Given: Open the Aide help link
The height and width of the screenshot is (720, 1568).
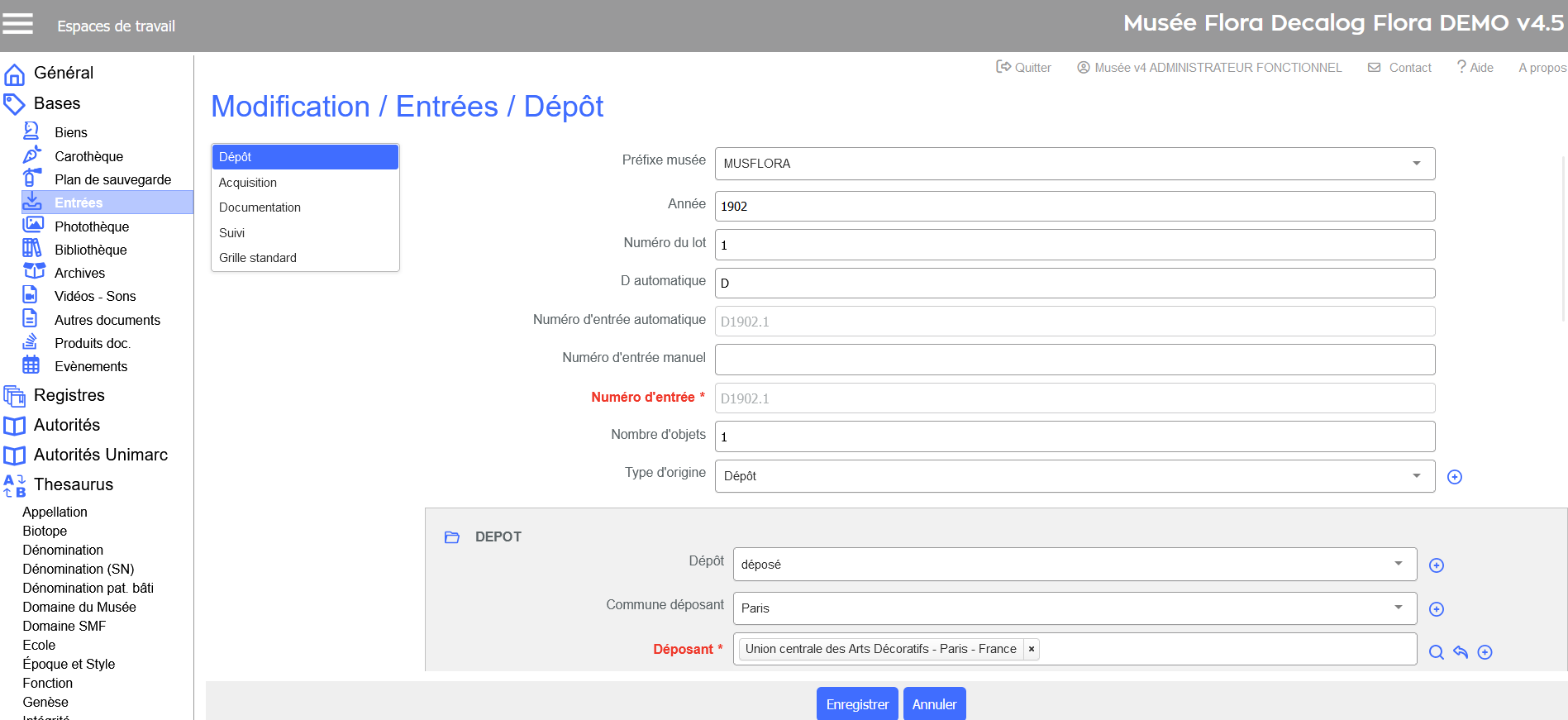Looking at the screenshot, I should (x=1475, y=68).
